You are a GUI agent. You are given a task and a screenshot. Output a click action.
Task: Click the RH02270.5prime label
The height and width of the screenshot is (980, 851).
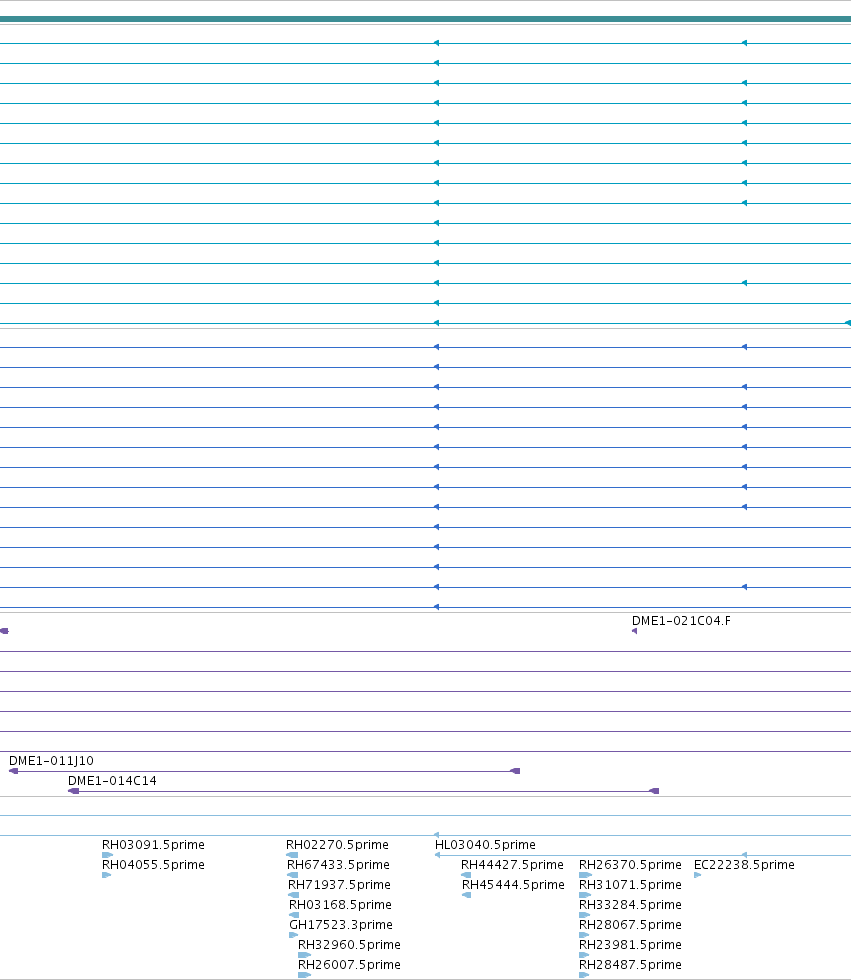click(337, 844)
